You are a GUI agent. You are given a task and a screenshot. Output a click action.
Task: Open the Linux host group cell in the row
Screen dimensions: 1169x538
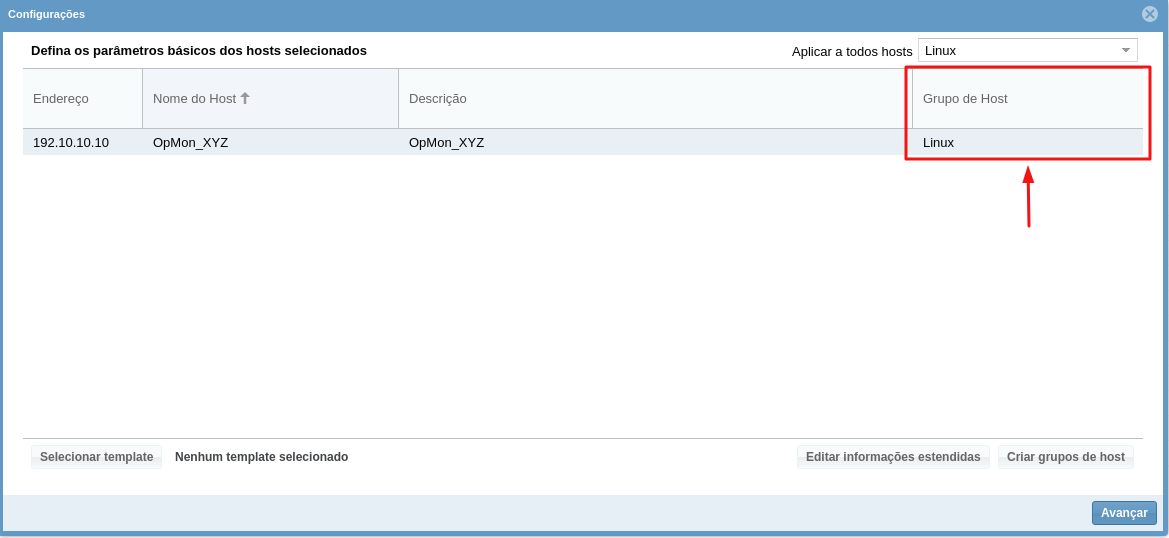(x=939, y=143)
